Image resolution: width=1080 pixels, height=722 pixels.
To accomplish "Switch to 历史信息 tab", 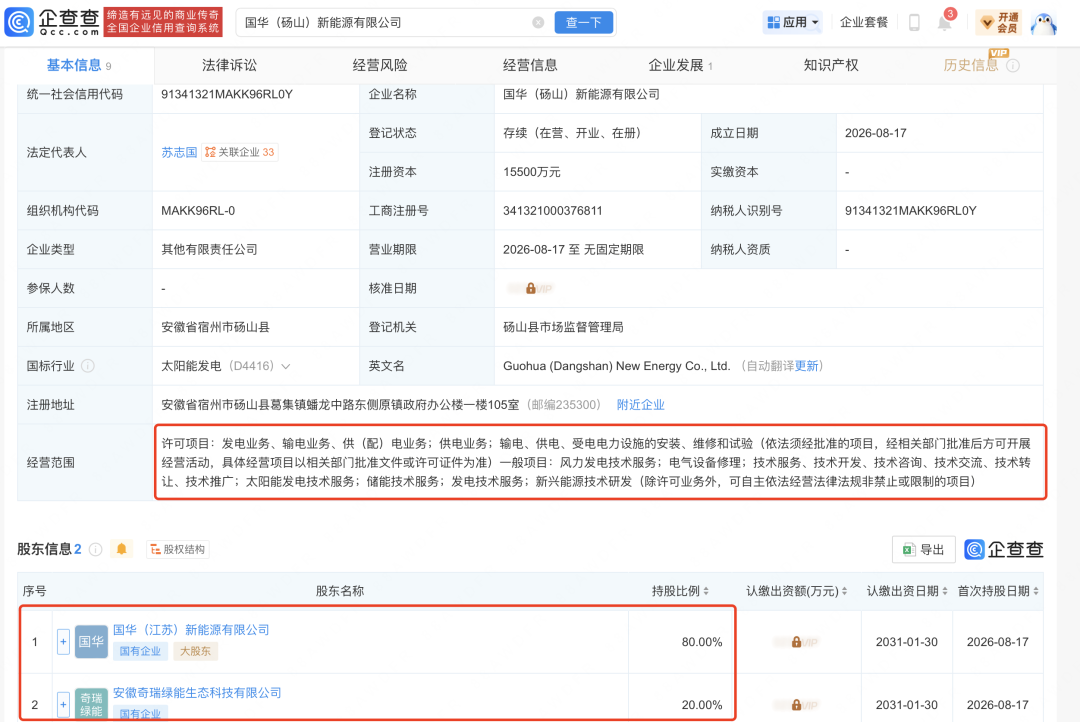I will [970, 65].
